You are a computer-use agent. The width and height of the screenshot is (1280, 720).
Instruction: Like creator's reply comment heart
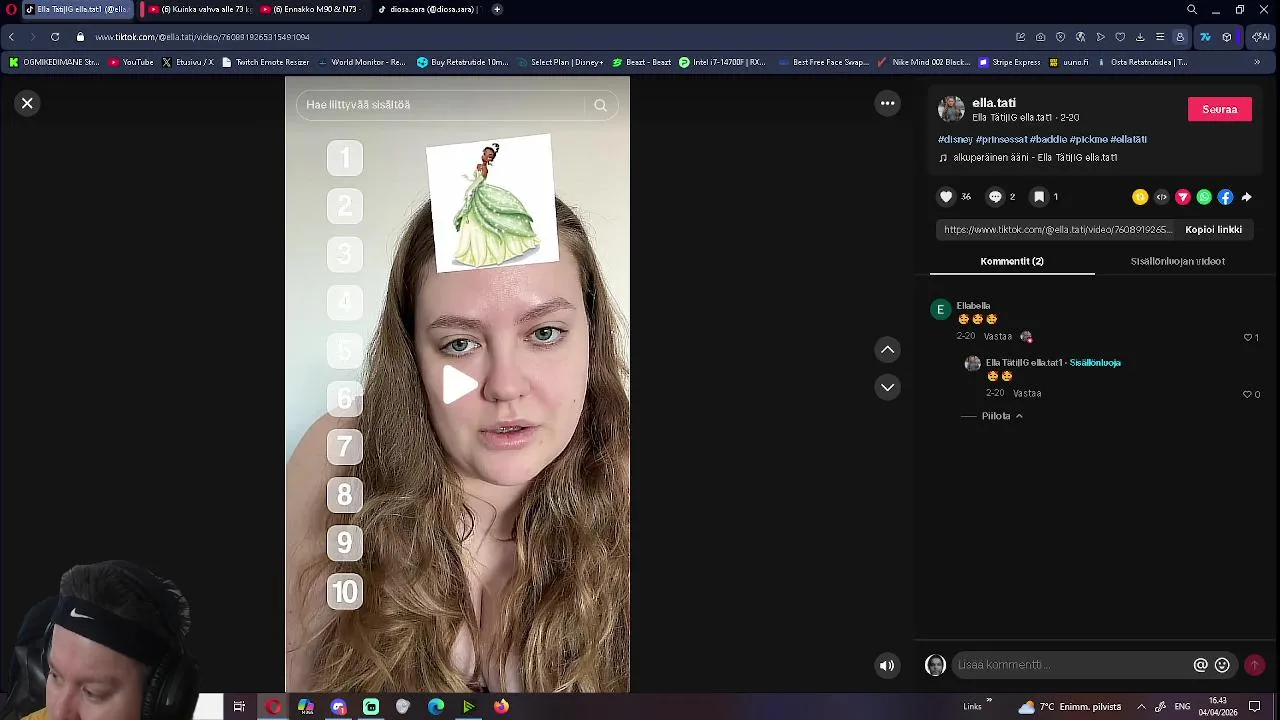pos(1247,394)
